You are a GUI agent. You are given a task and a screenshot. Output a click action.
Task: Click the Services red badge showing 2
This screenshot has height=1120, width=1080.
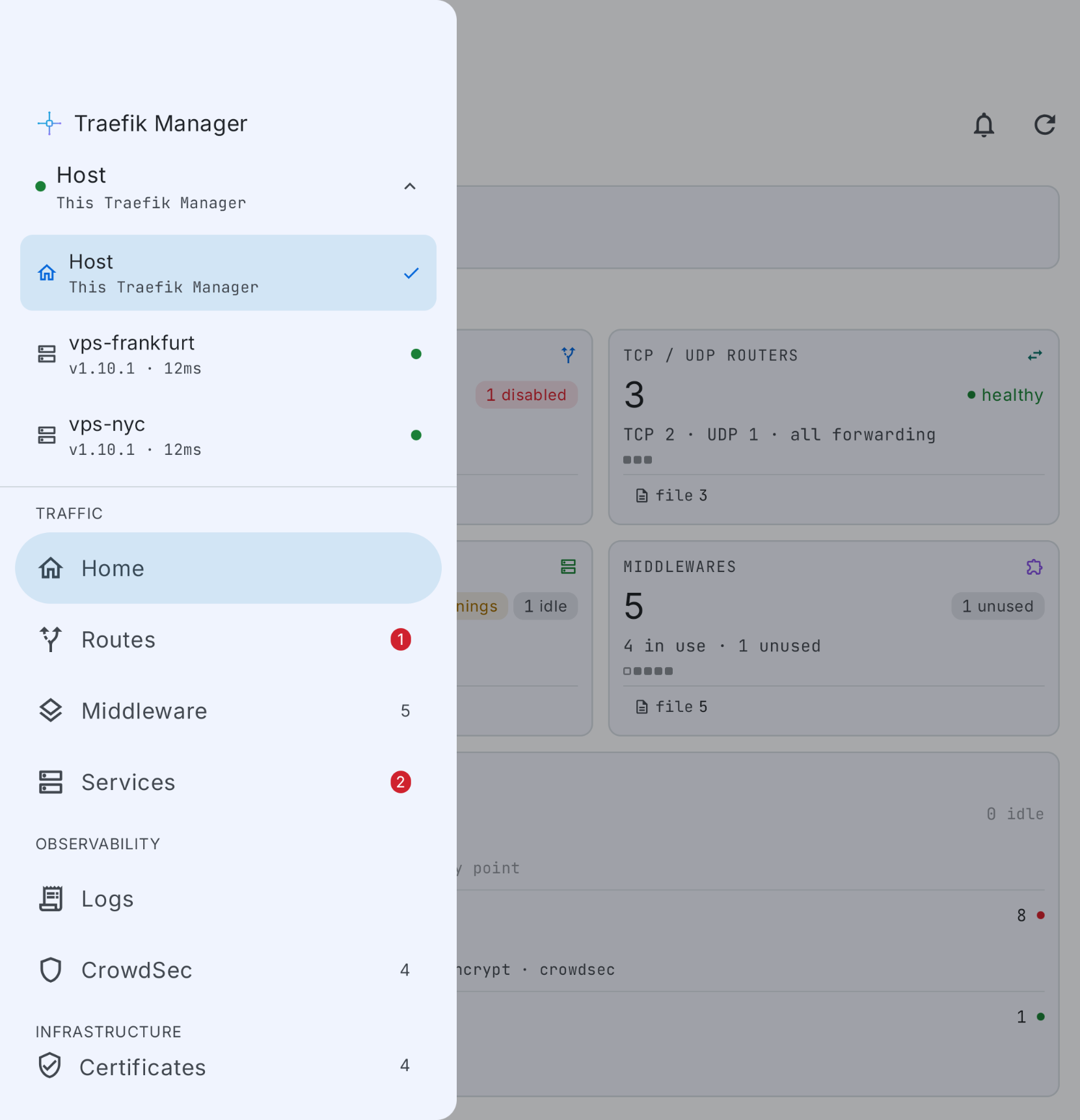[x=401, y=782]
